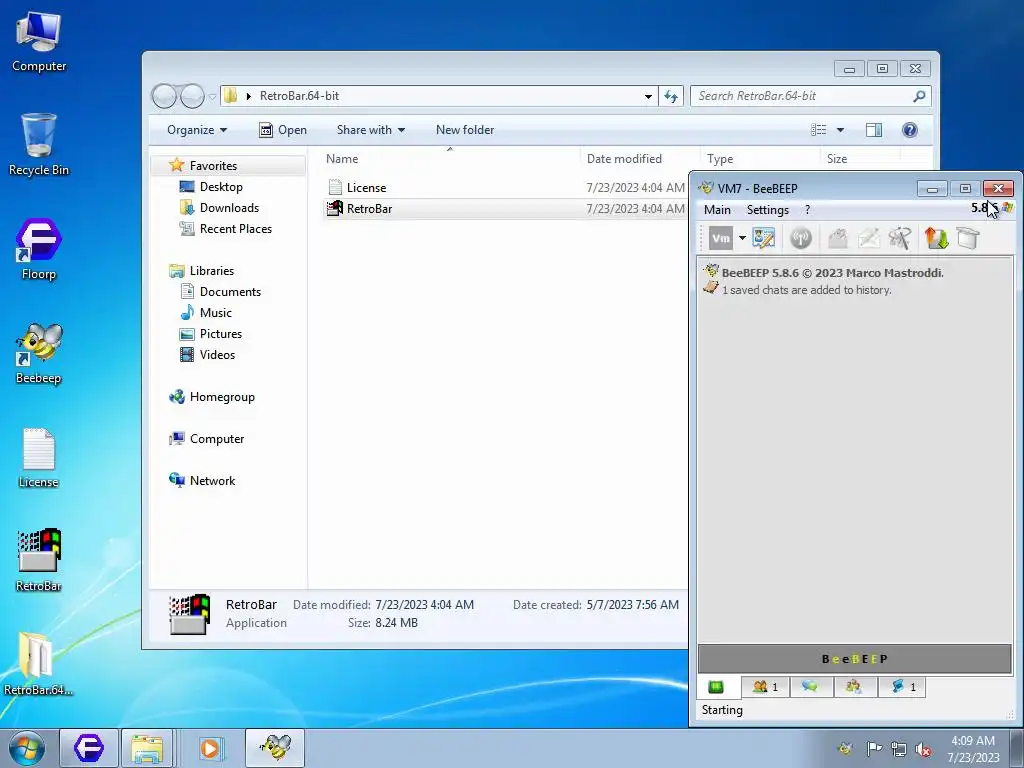Switch to the green activity tab in BeeBEEP
Viewport: 1024px width, 768px height.
pos(716,686)
